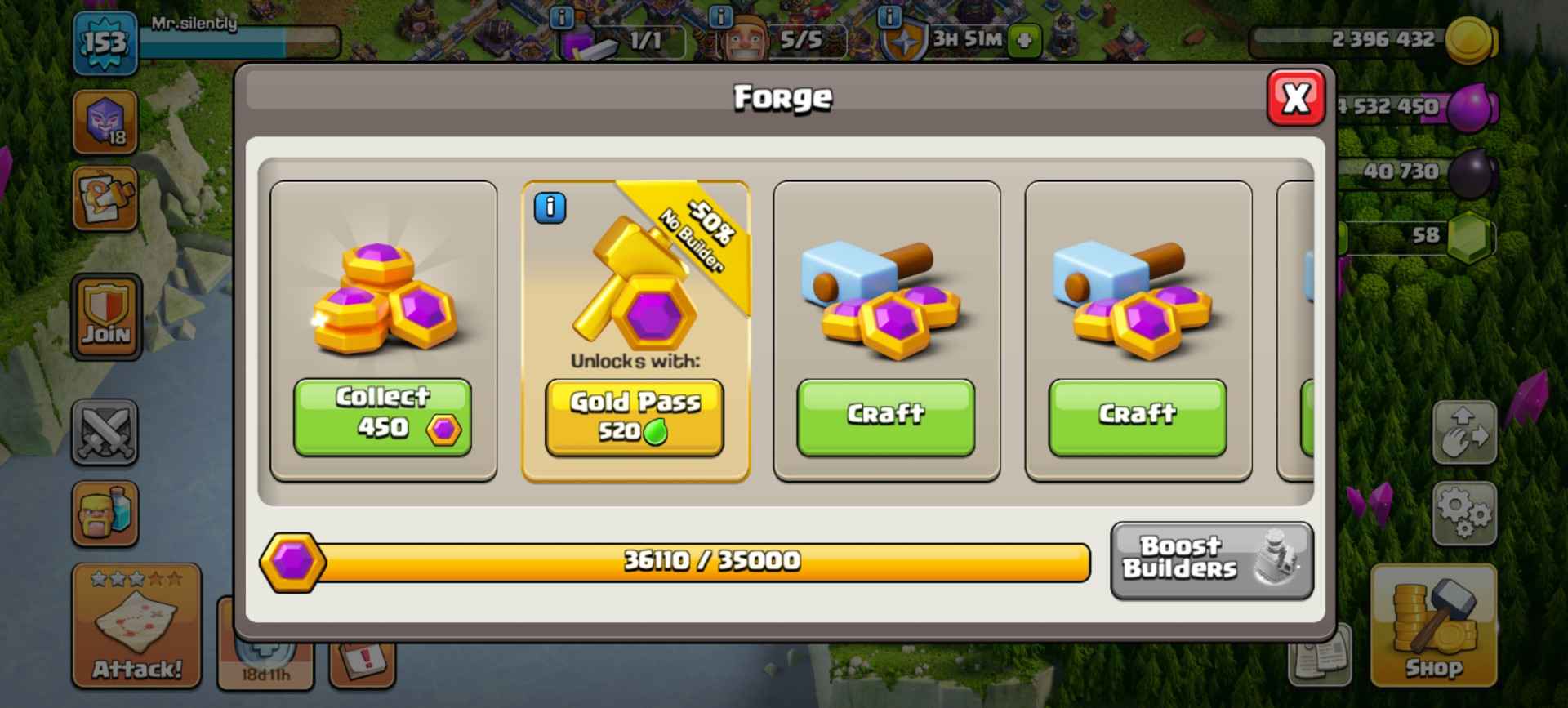This screenshot has width=1568, height=708.
Task: Open the purple mask level 18 icon
Action: (105, 122)
